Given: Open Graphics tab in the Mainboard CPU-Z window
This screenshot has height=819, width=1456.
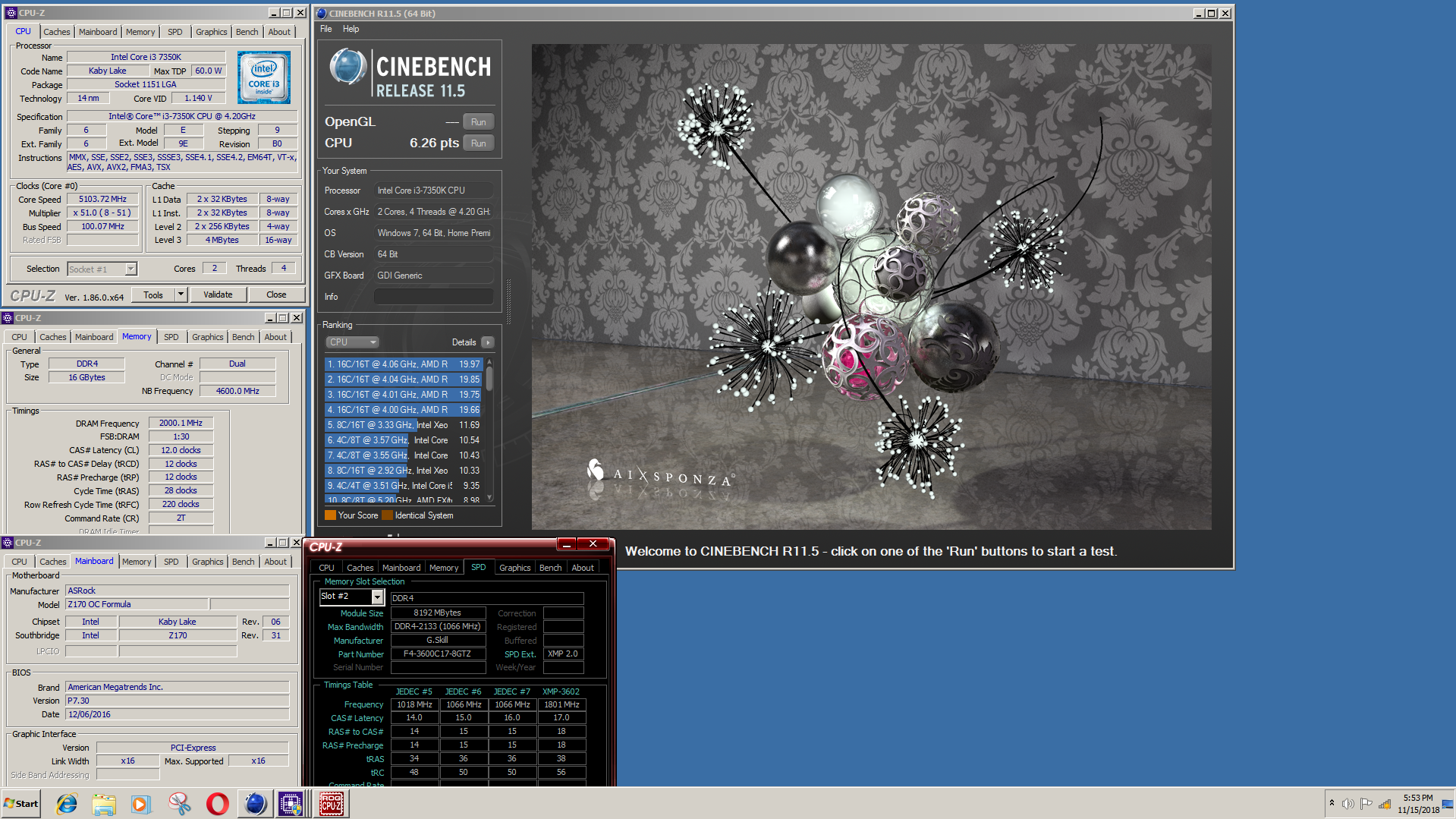Looking at the screenshot, I should coord(208,562).
